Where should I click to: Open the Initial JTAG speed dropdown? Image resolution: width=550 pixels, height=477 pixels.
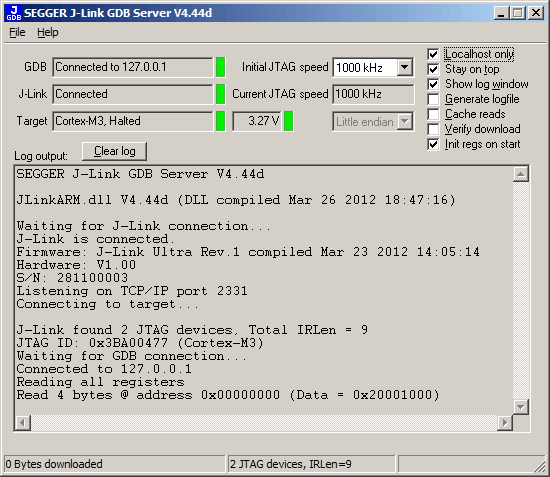point(404,67)
